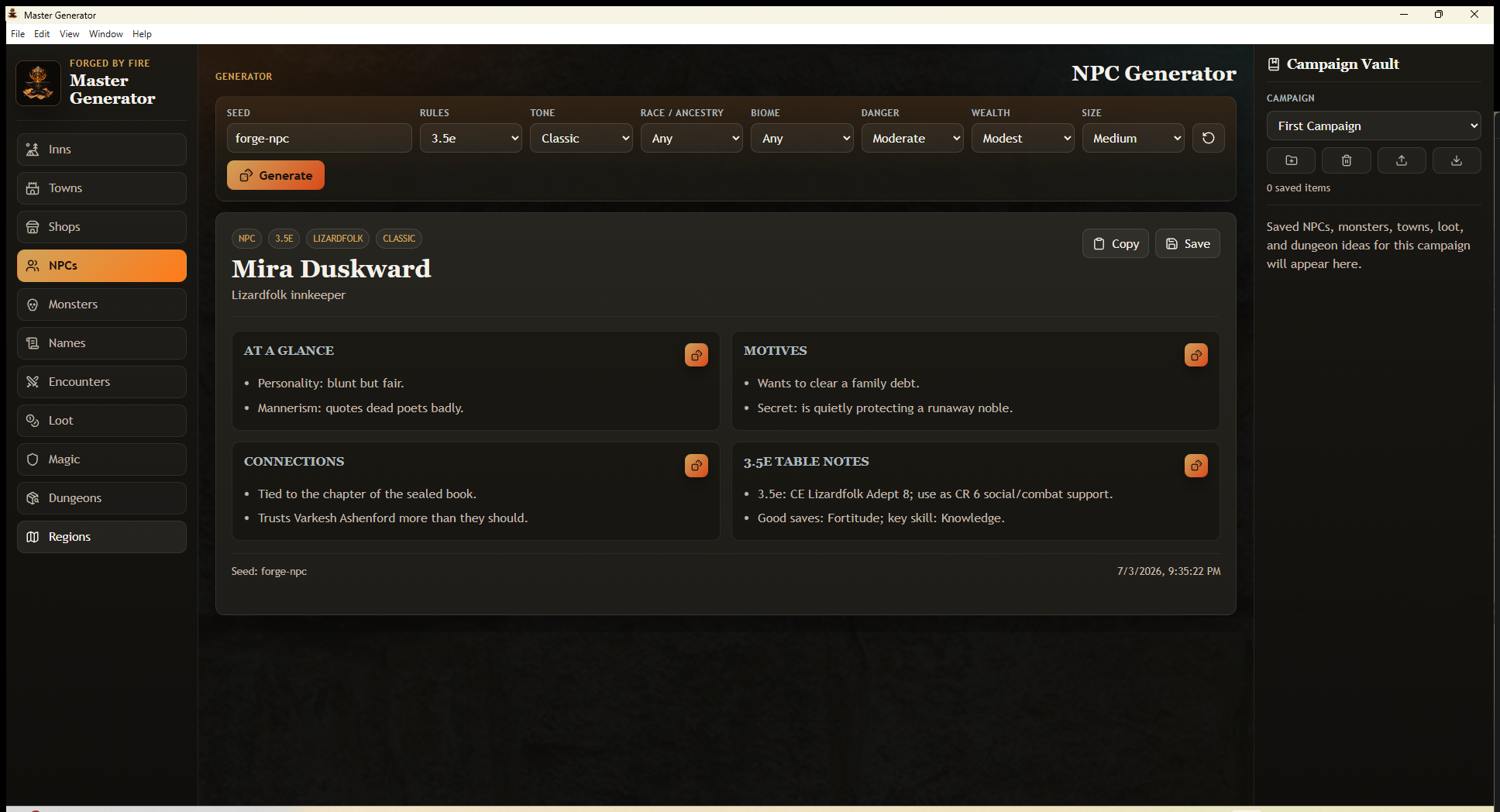Click the Campaign Vault book icon
The image size is (1500, 812).
[x=1274, y=64]
